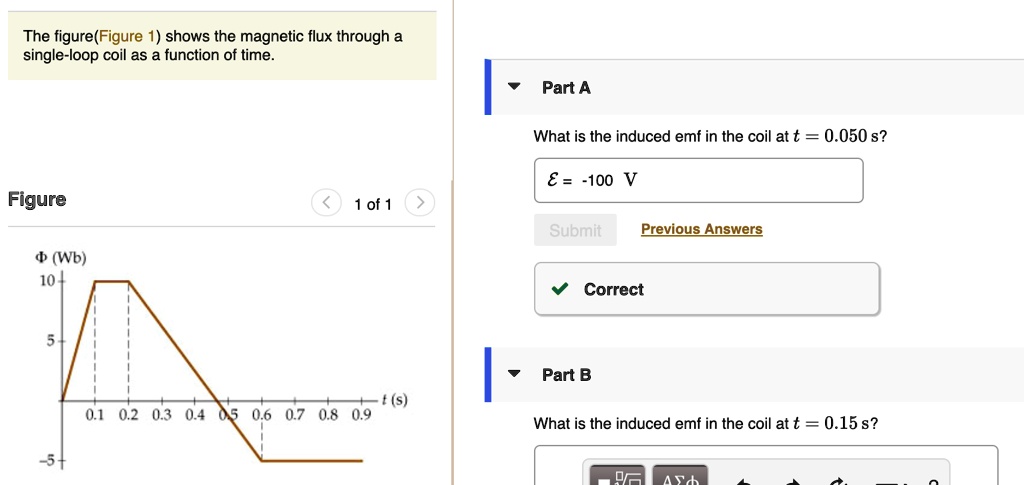The height and width of the screenshot is (485, 1024).
Task: Click the help question mark icon
Action: [x=932, y=482]
